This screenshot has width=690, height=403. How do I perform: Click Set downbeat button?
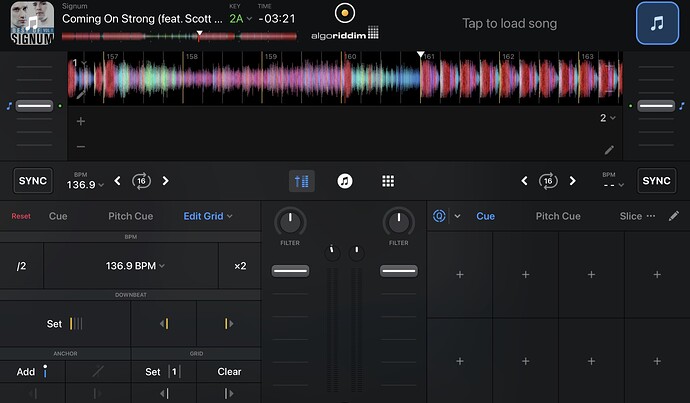[65, 324]
